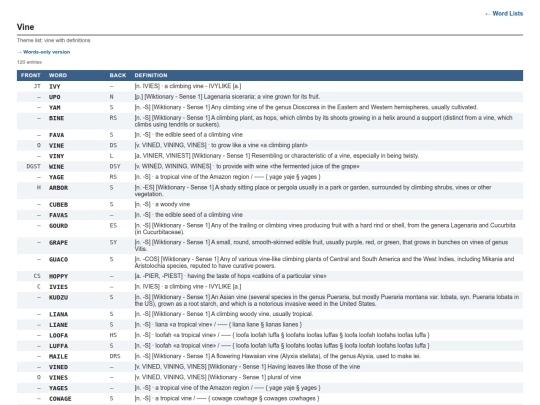Select the word BINE
Image resolution: width=540 pixels, height=405 pixels.
[56, 118]
